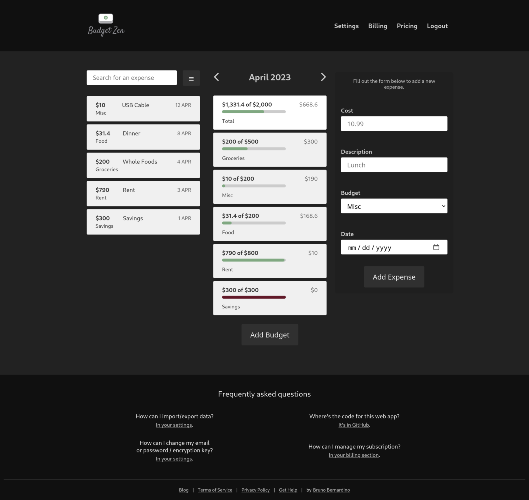Click the Budget Zen logo
This screenshot has width=529, height=500.
[106, 25]
